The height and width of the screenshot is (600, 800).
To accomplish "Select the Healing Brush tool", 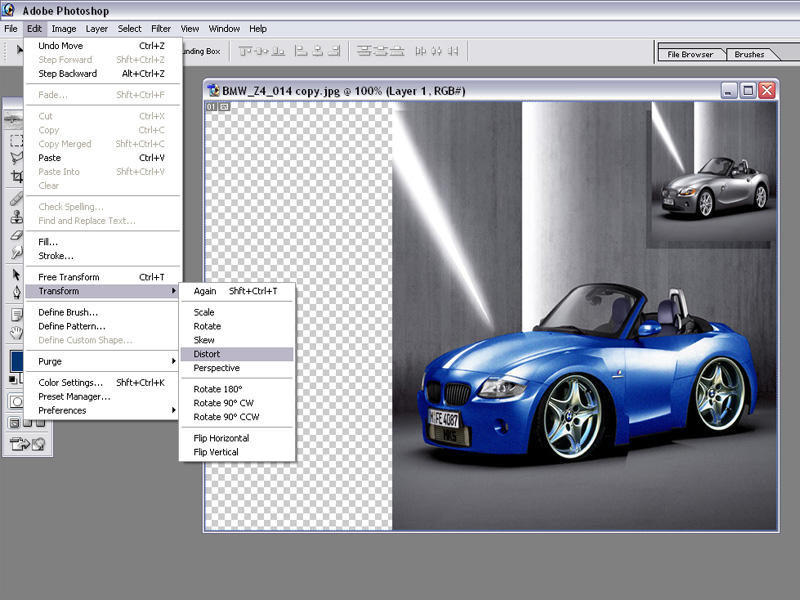I will tap(16, 198).
